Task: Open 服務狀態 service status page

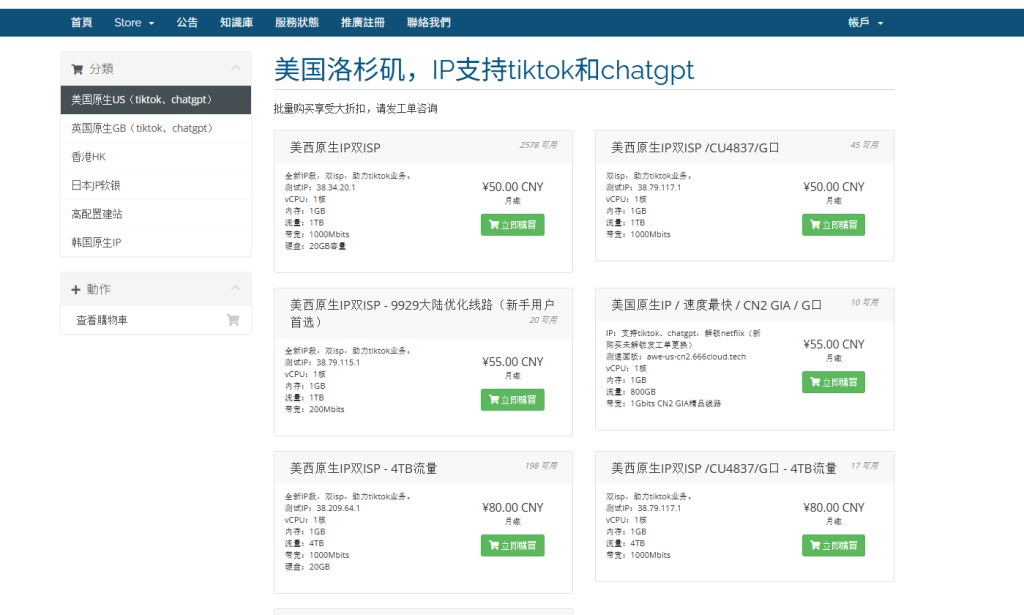Action: coord(296,22)
